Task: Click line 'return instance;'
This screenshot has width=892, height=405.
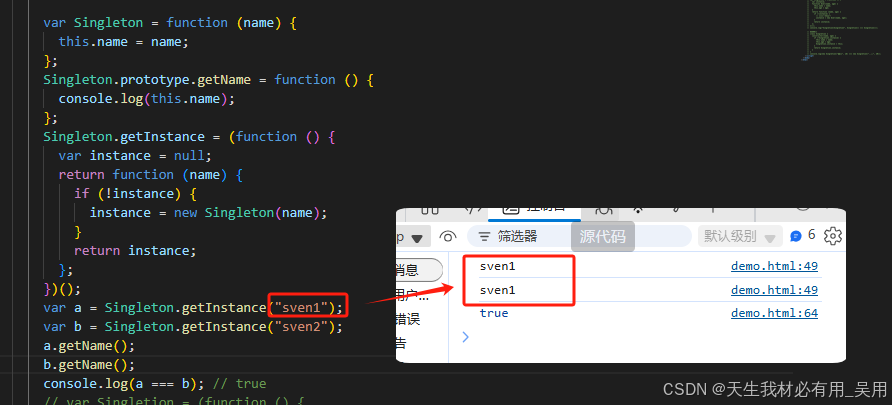Action: 135,251
